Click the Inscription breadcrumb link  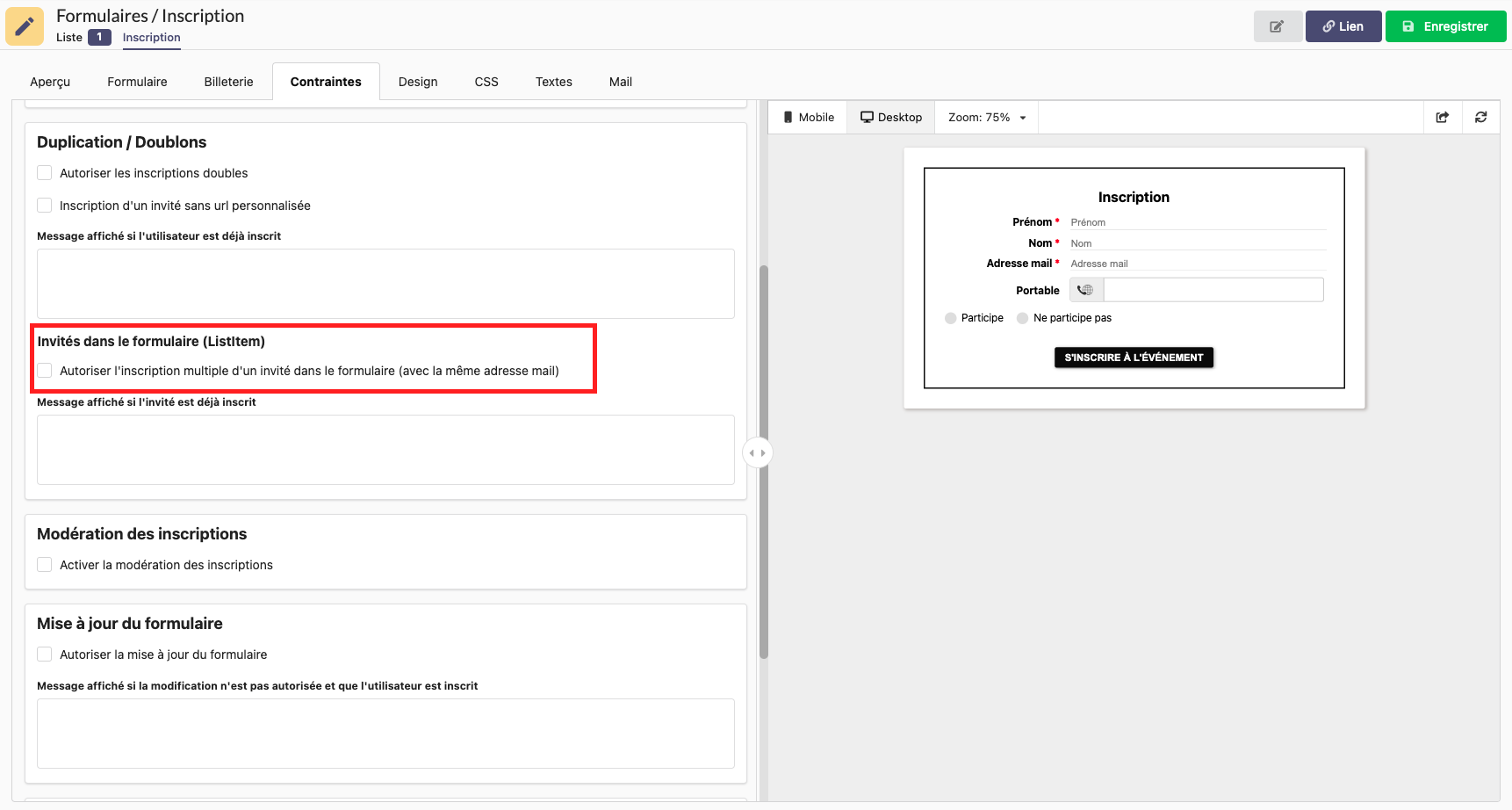[152, 37]
